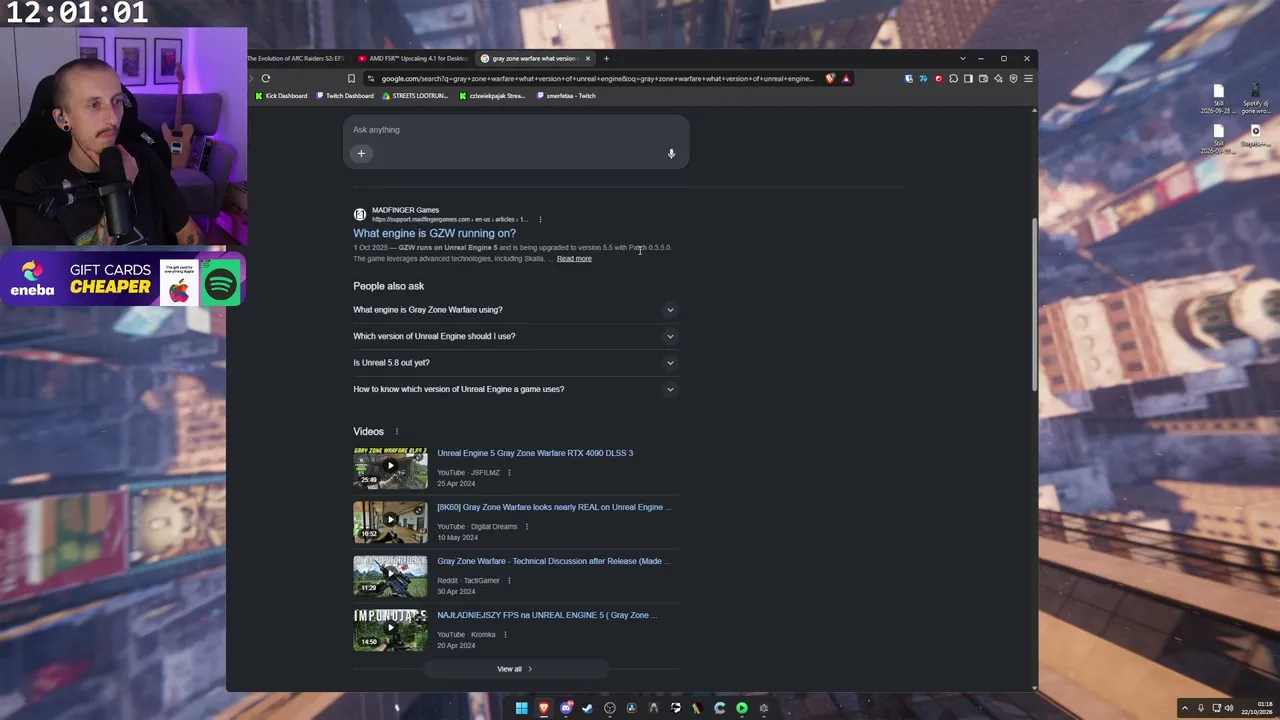Open Discord from the taskbar
Viewport: 1280px width, 720px height.
pos(566,708)
